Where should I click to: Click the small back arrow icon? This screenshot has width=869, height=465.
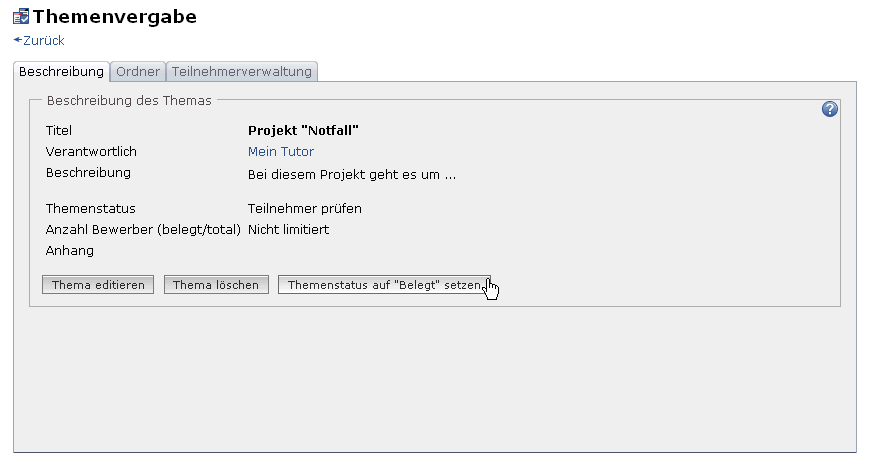point(17,41)
